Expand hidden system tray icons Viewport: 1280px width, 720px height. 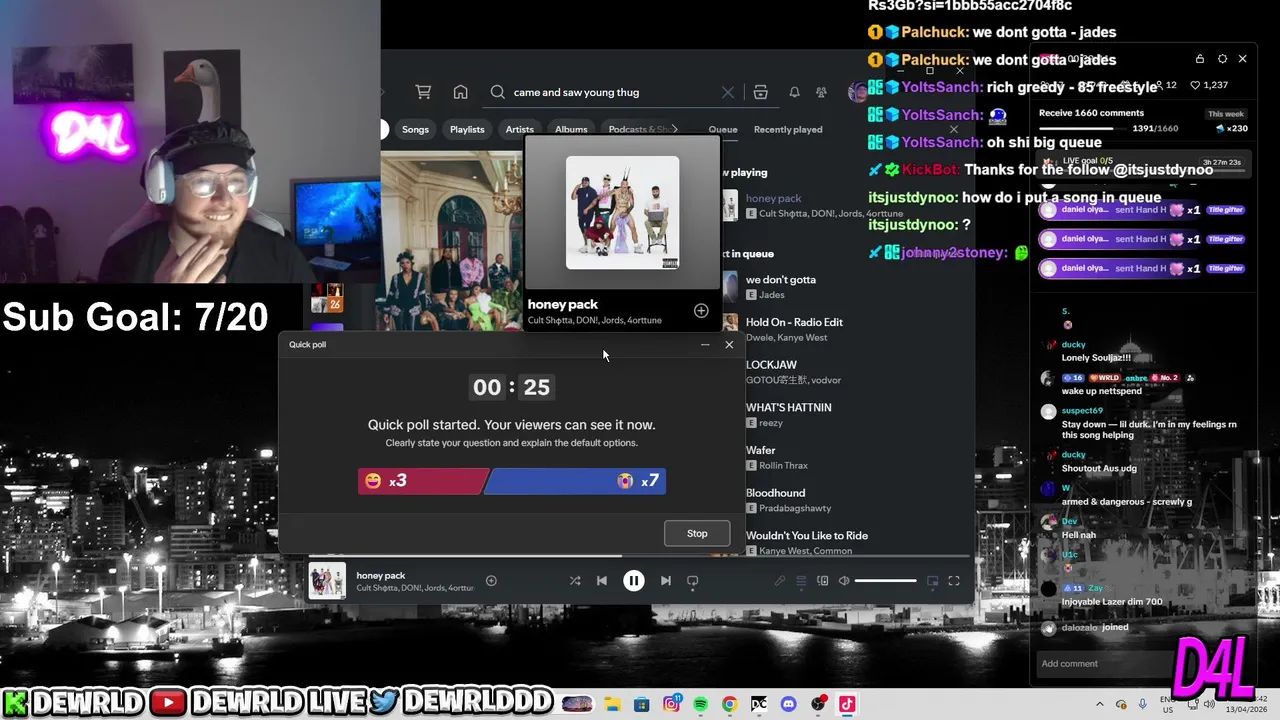[1100, 704]
